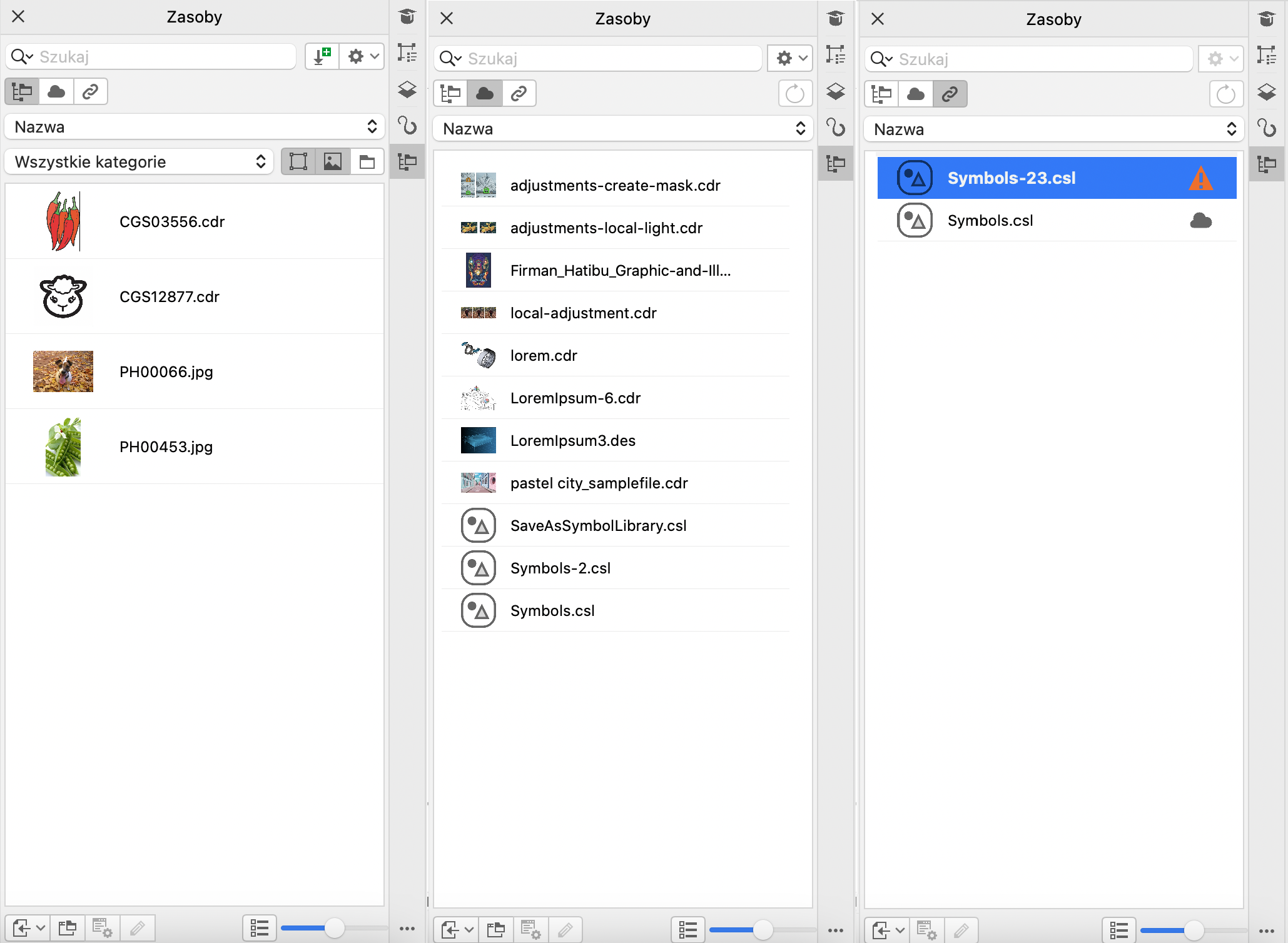Toggle bitmap image filter in left panel
The width and height of the screenshot is (1288, 943).
[333, 162]
